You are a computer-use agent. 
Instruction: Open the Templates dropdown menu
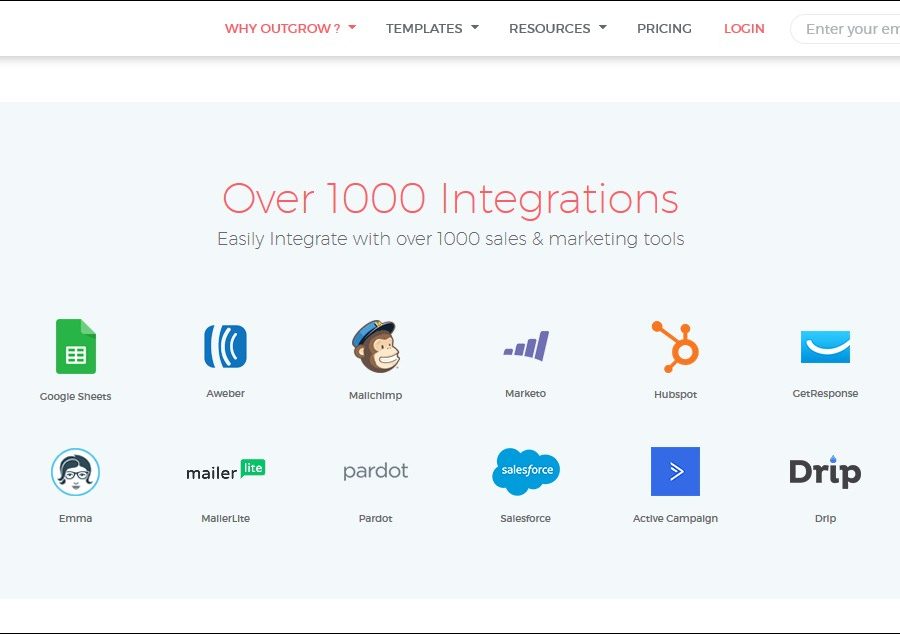[432, 28]
